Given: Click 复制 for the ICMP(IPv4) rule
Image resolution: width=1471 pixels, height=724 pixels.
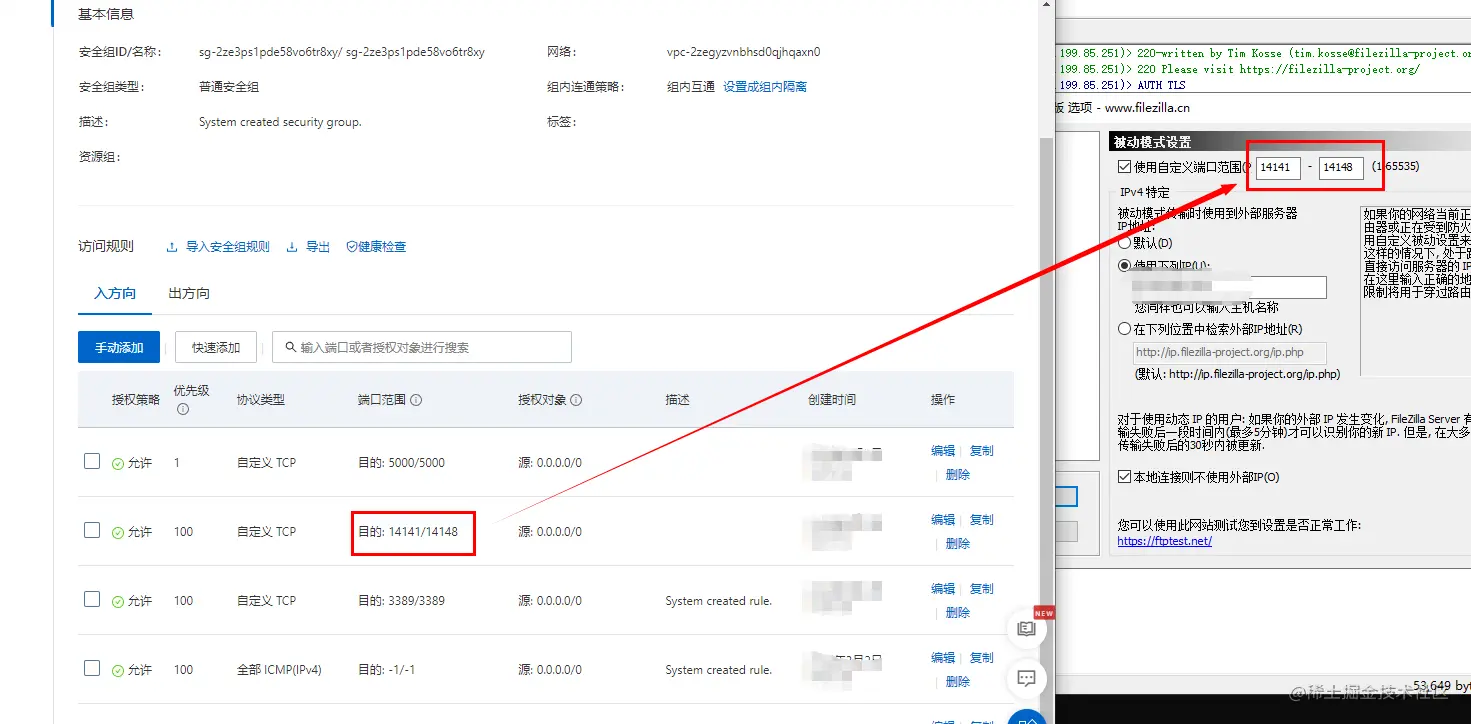Looking at the screenshot, I should point(982,658).
